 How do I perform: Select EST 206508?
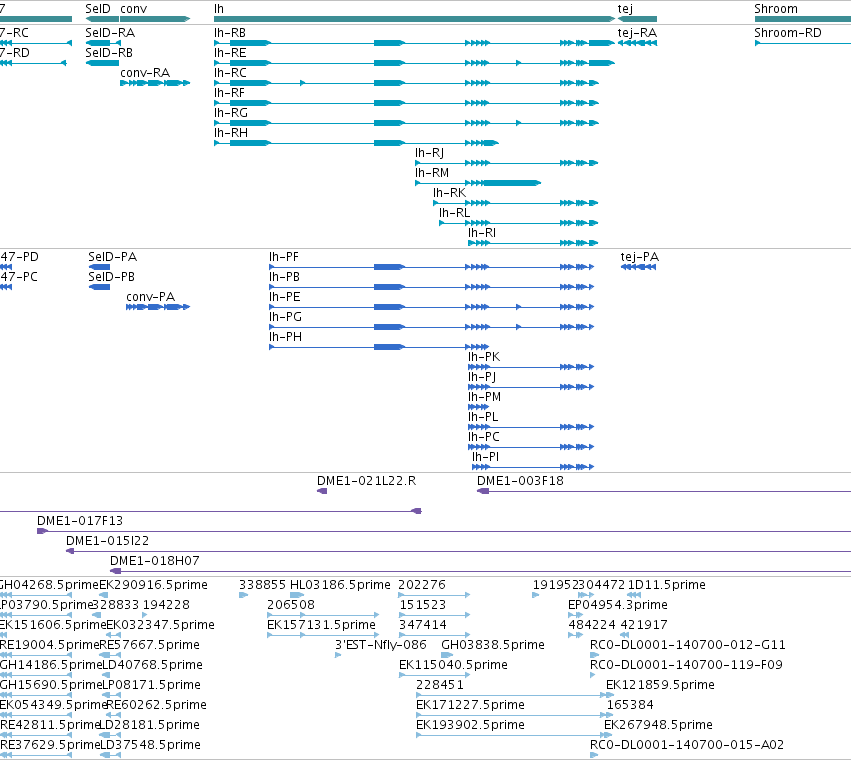(323, 616)
